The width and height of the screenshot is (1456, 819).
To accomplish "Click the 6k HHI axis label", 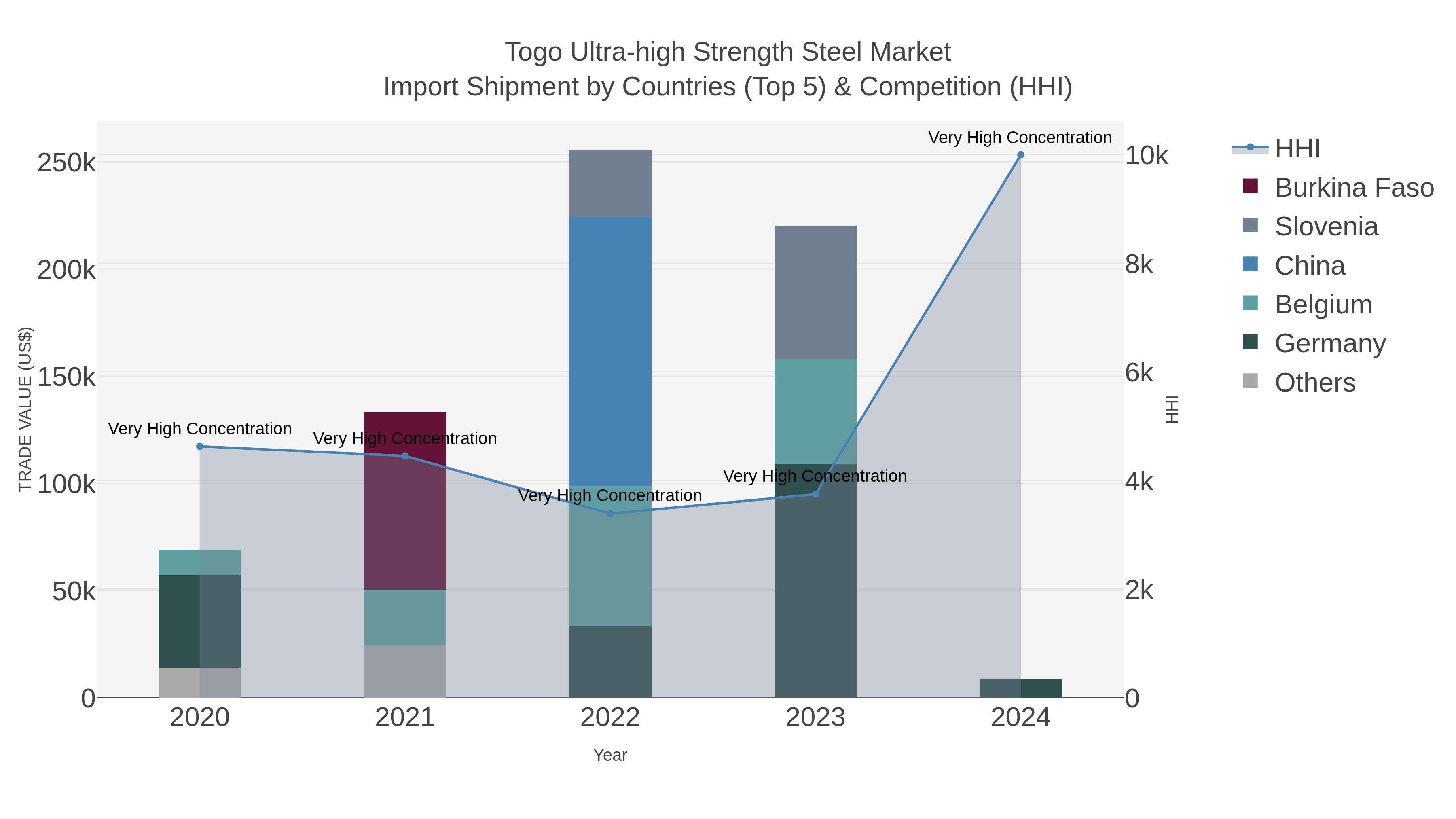I will click(1139, 373).
